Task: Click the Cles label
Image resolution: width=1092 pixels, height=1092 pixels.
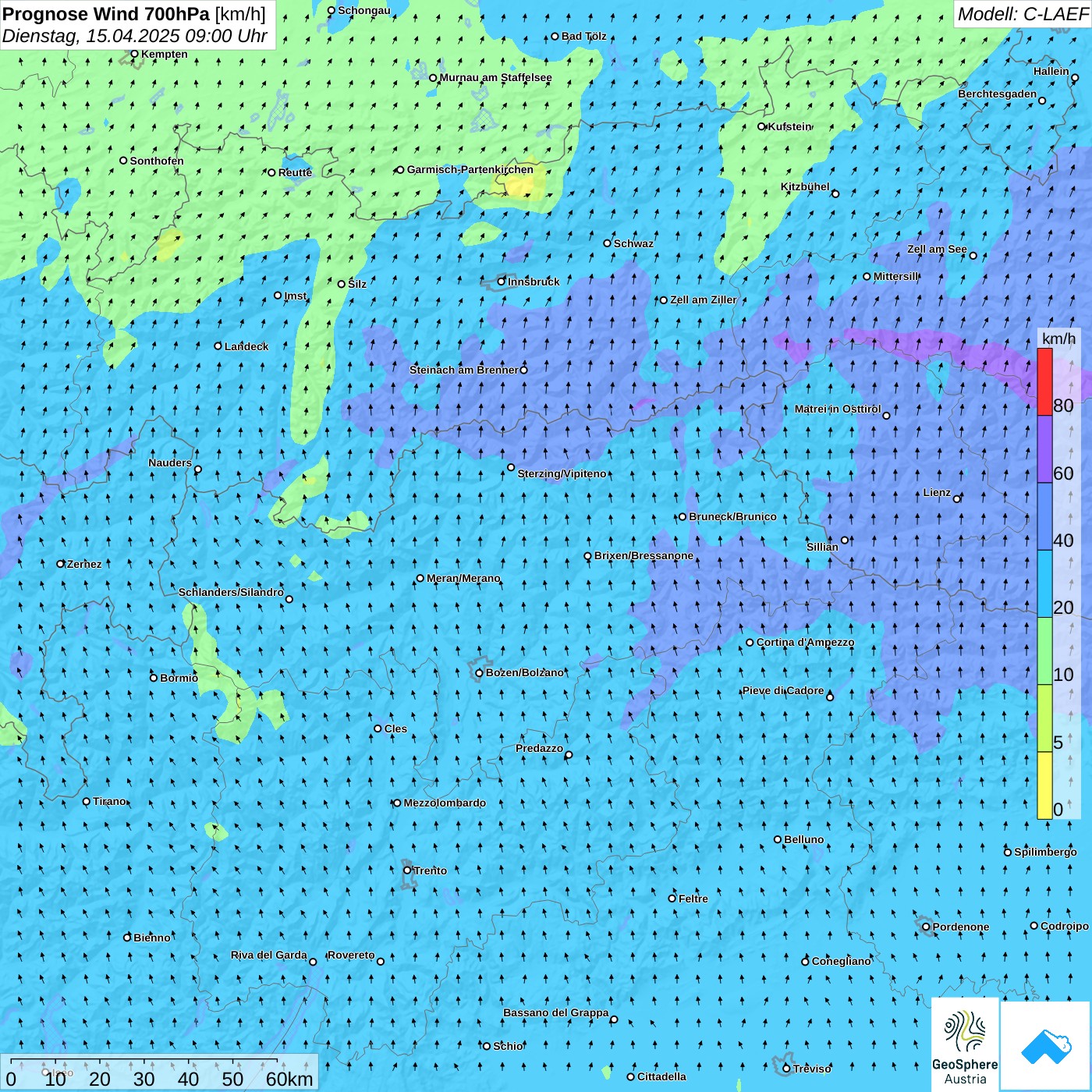Action: [x=395, y=729]
